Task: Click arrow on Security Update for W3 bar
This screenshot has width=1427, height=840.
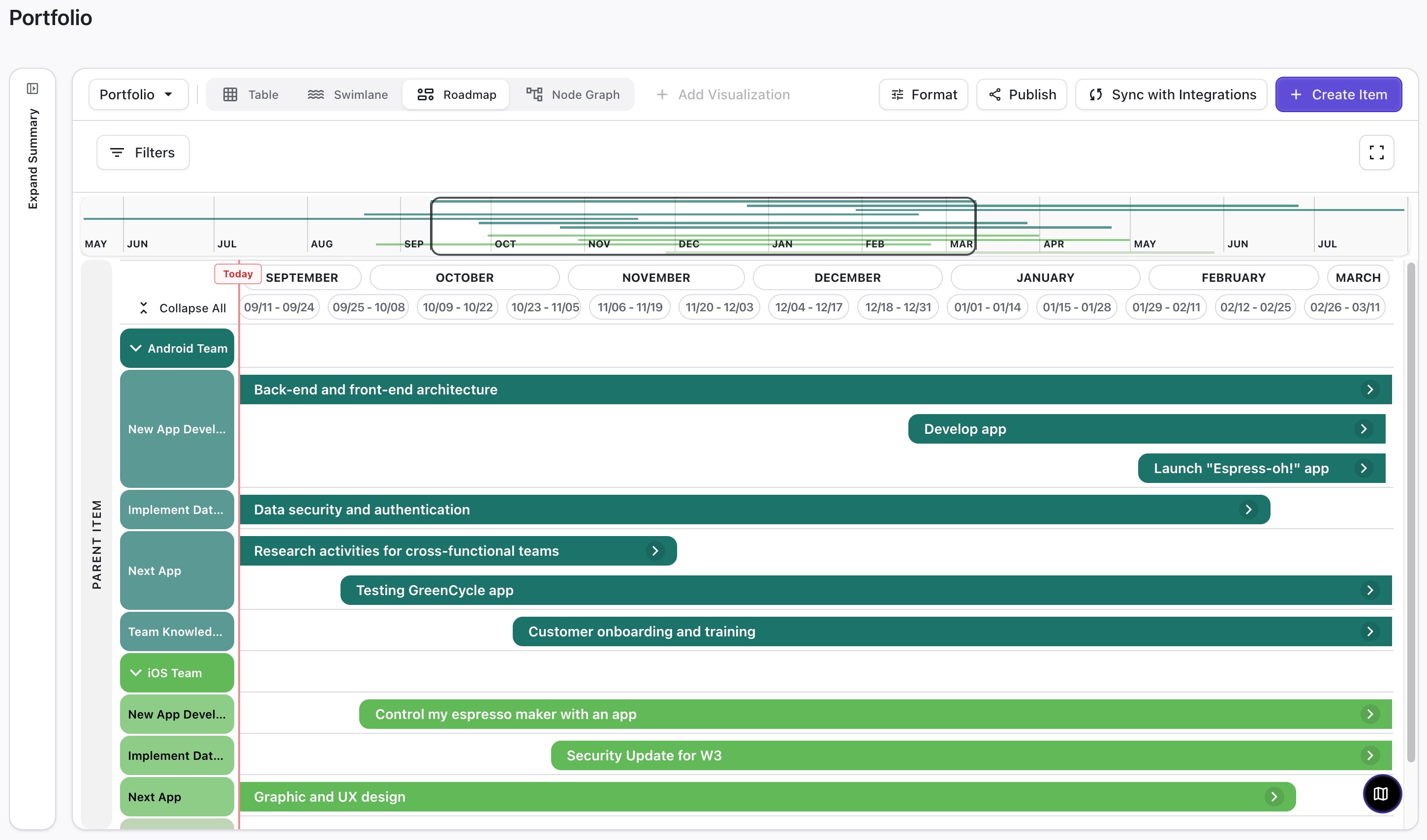Action: (x=1370, y=756)
